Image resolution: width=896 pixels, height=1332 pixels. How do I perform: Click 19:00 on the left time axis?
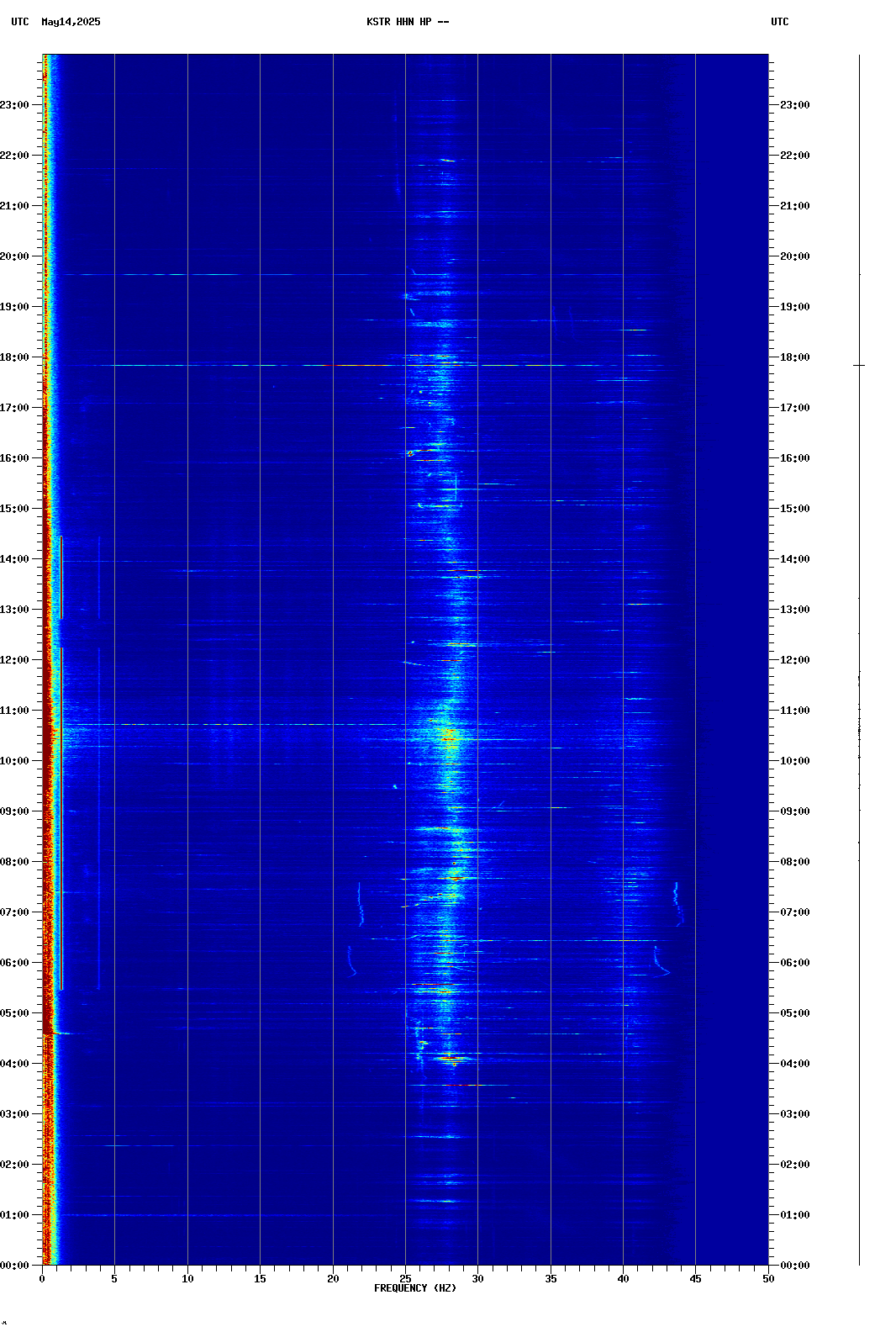click(x=14, y=307)
